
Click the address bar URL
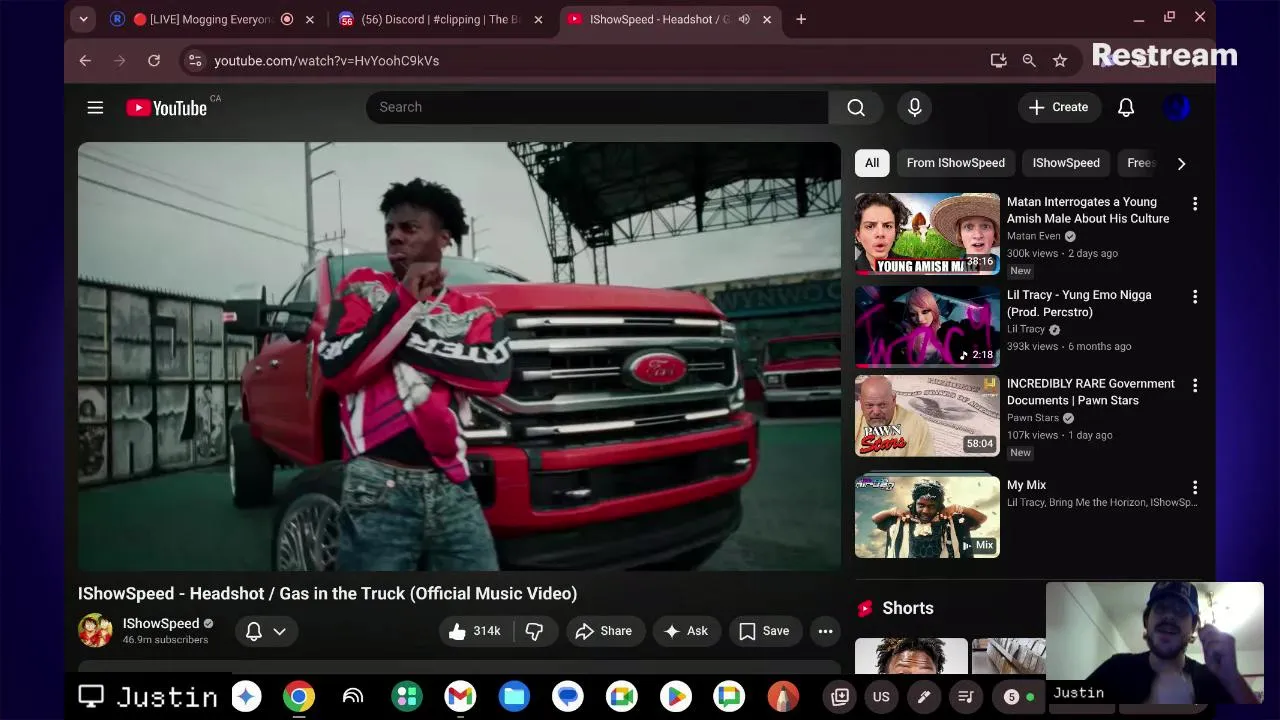(327, 60)
